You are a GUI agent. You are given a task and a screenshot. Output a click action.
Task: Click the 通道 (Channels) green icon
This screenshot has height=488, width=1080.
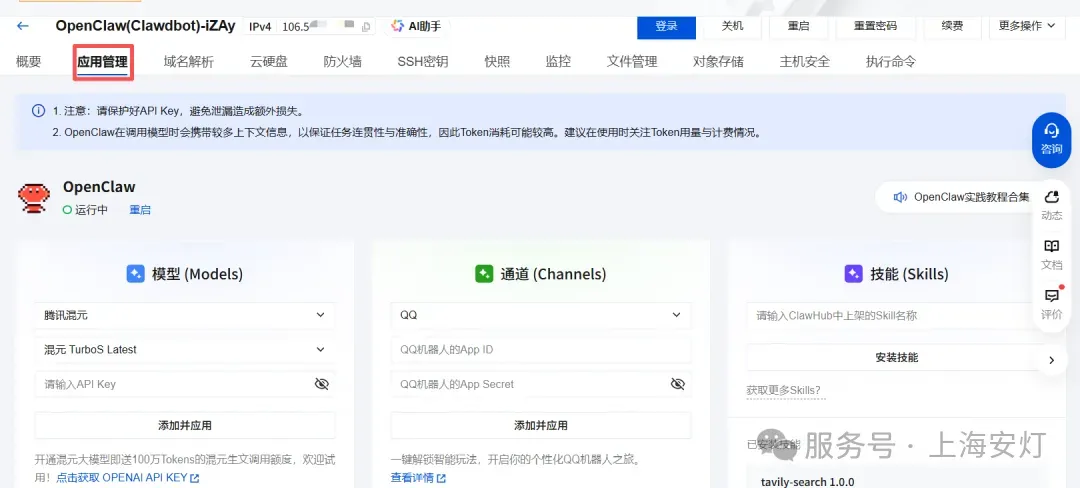pyautogui.click(x=484, y=274)
